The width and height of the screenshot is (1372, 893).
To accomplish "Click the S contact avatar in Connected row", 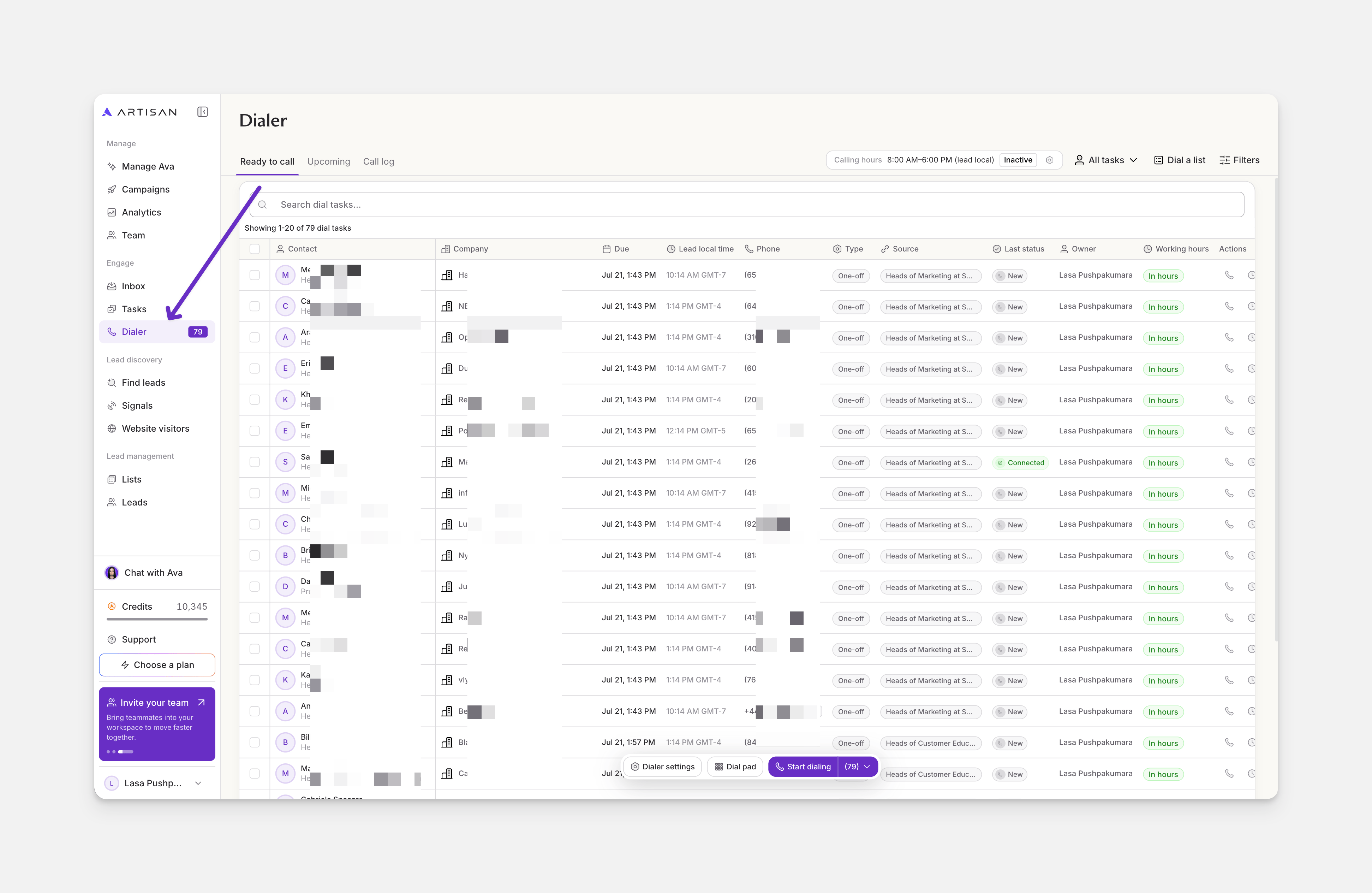I will pos(285,462).
